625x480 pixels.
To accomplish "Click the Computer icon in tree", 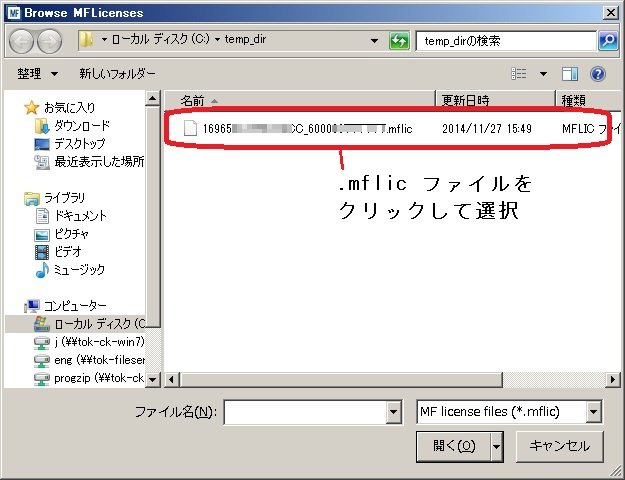I will (31, 306).
